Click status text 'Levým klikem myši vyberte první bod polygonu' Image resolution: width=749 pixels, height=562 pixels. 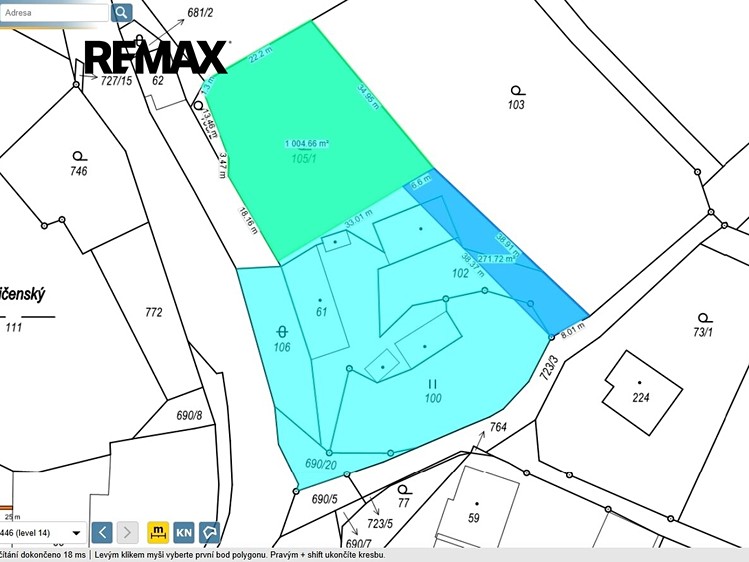click(183, 555)
